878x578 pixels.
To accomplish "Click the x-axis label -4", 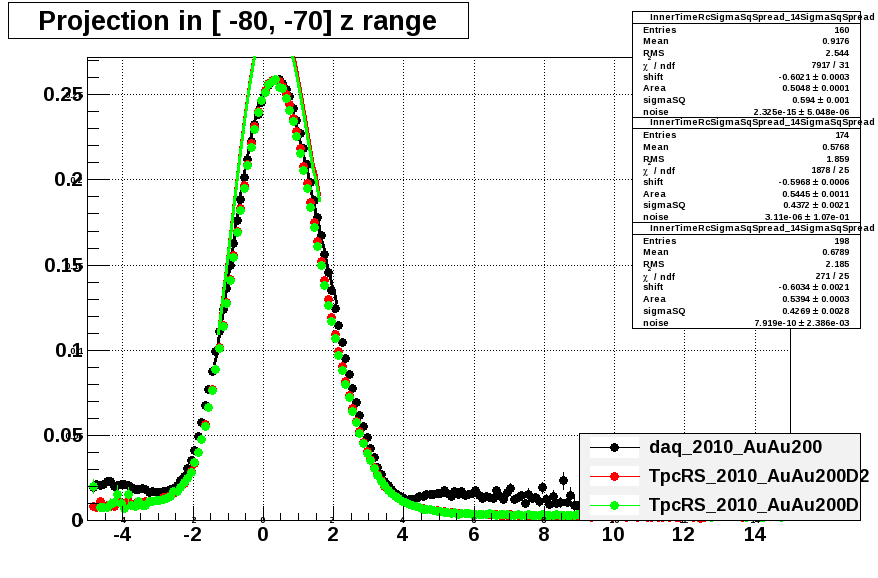I will (x=122, y=534).
